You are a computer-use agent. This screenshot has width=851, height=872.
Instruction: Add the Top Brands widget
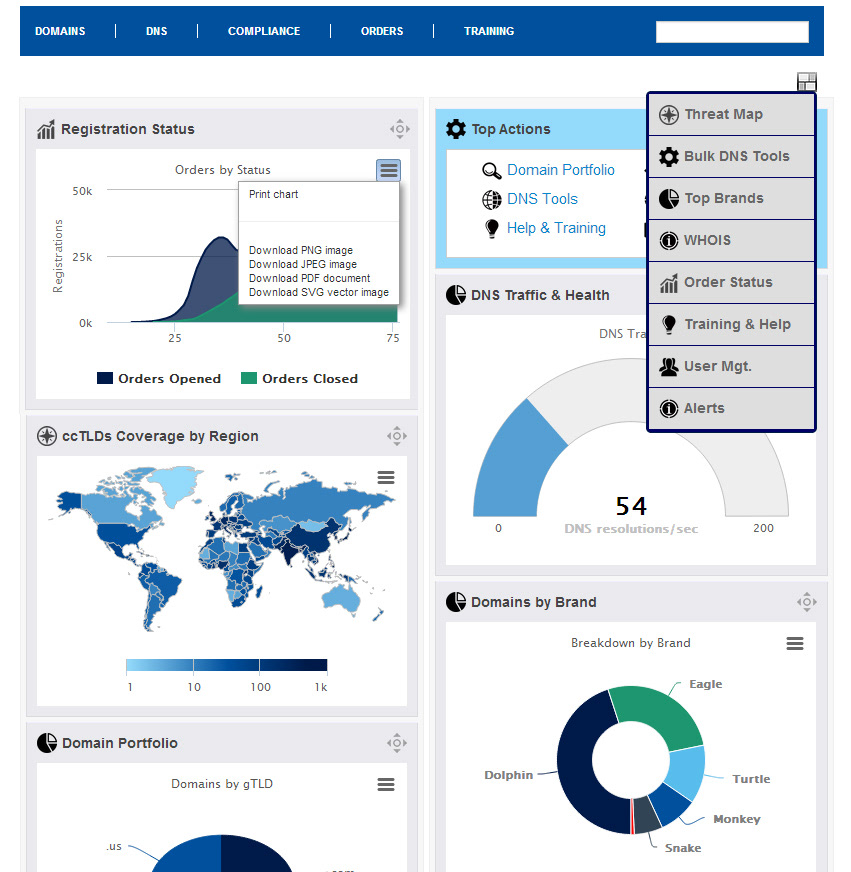pyautogui.click(x=731, y=199)
